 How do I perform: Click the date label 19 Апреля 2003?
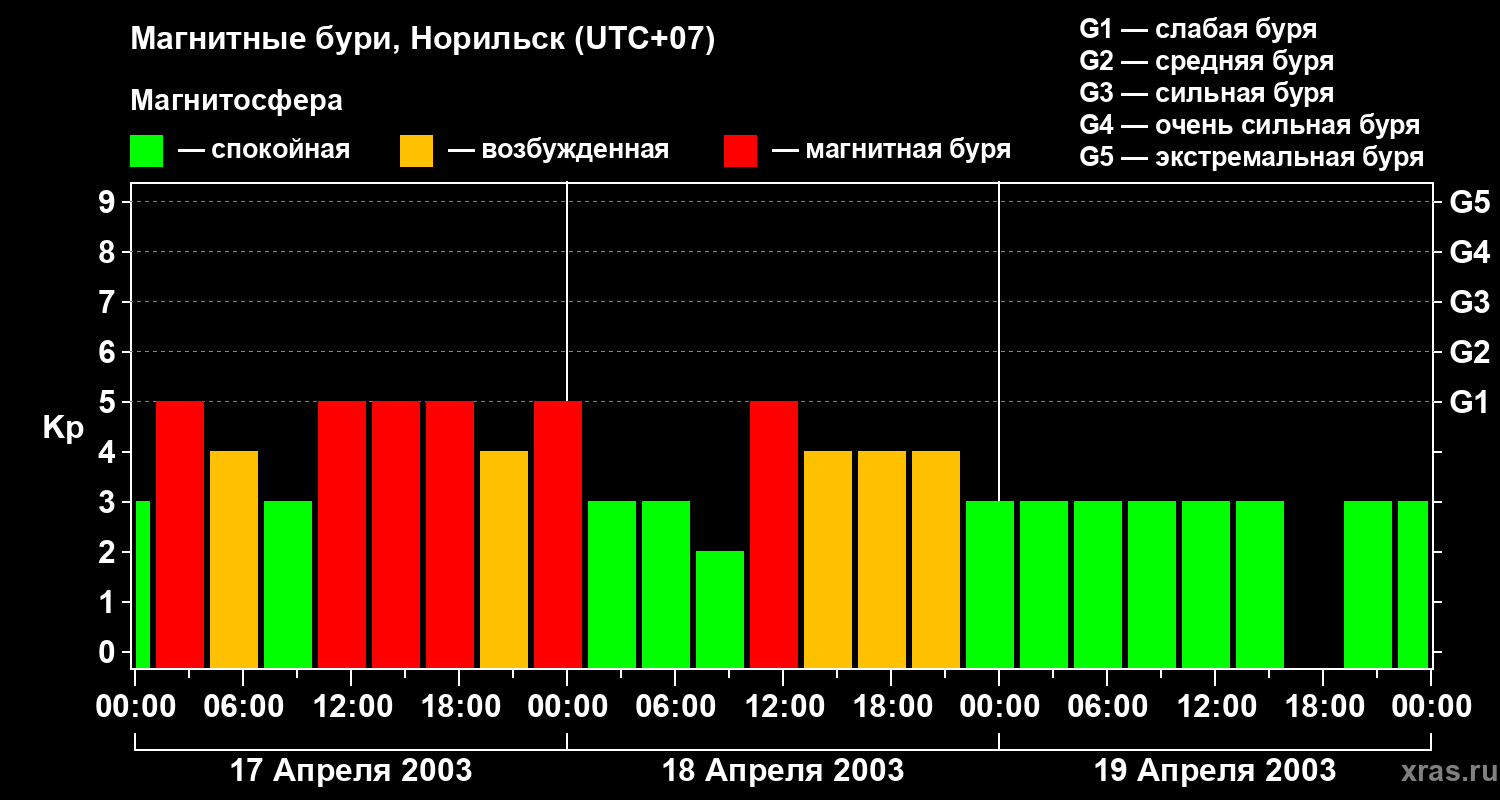(1215, 770)
